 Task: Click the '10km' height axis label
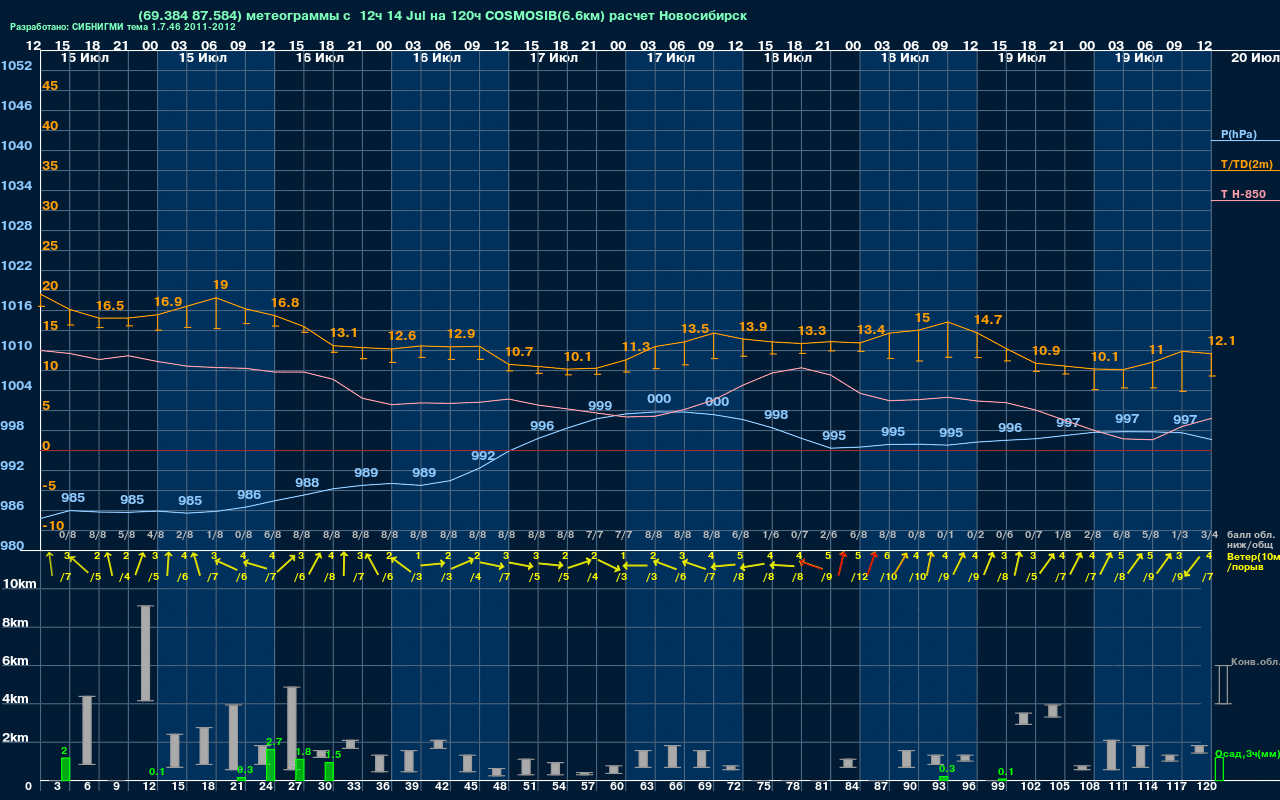[x=18, y=584]
